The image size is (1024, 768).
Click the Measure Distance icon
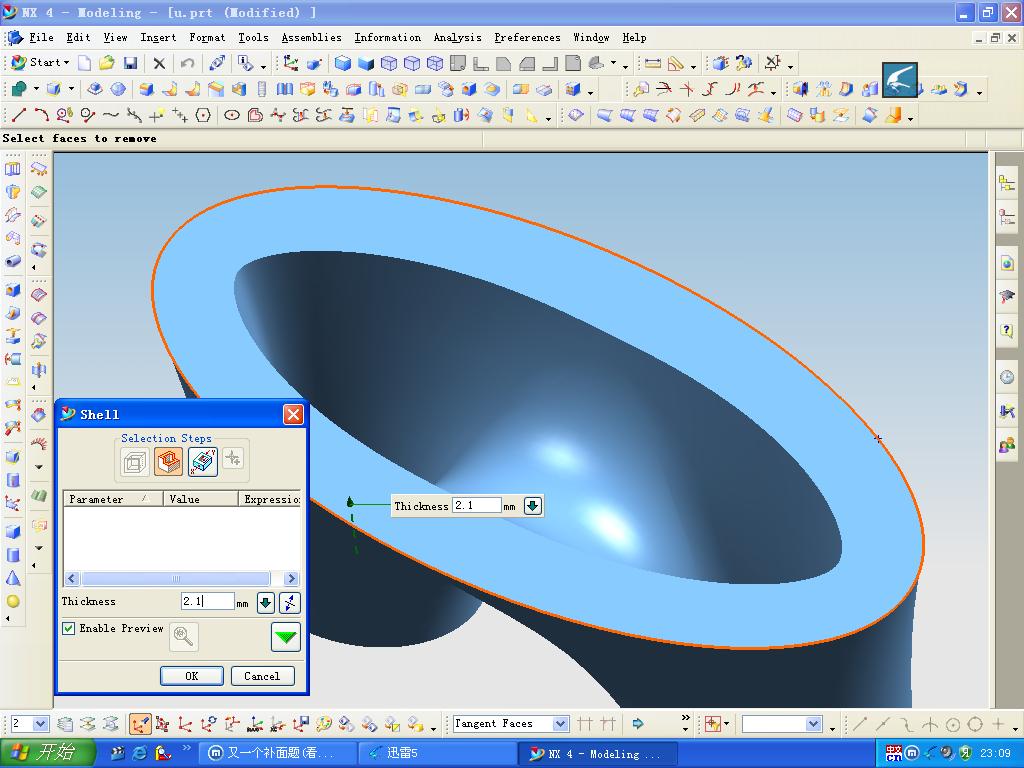tap(652, 63)
